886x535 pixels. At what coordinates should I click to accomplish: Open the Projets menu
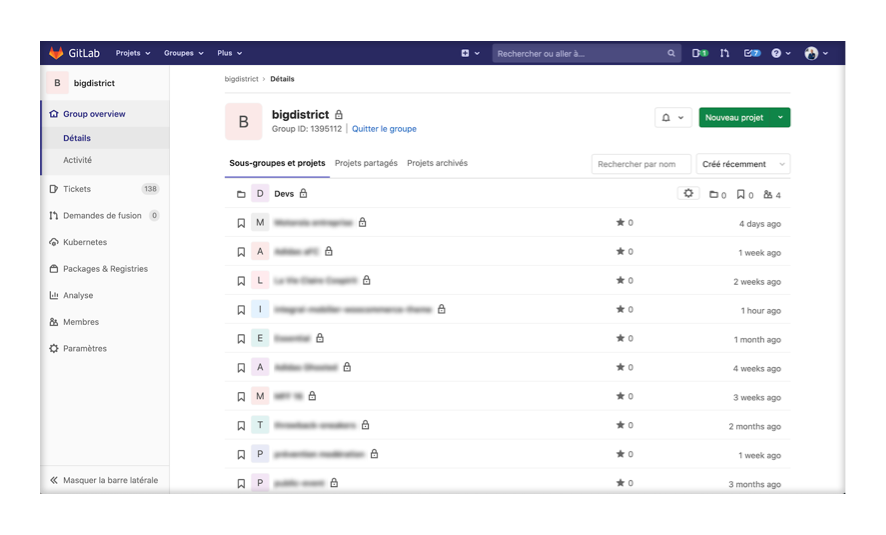[x=133, y=53]
